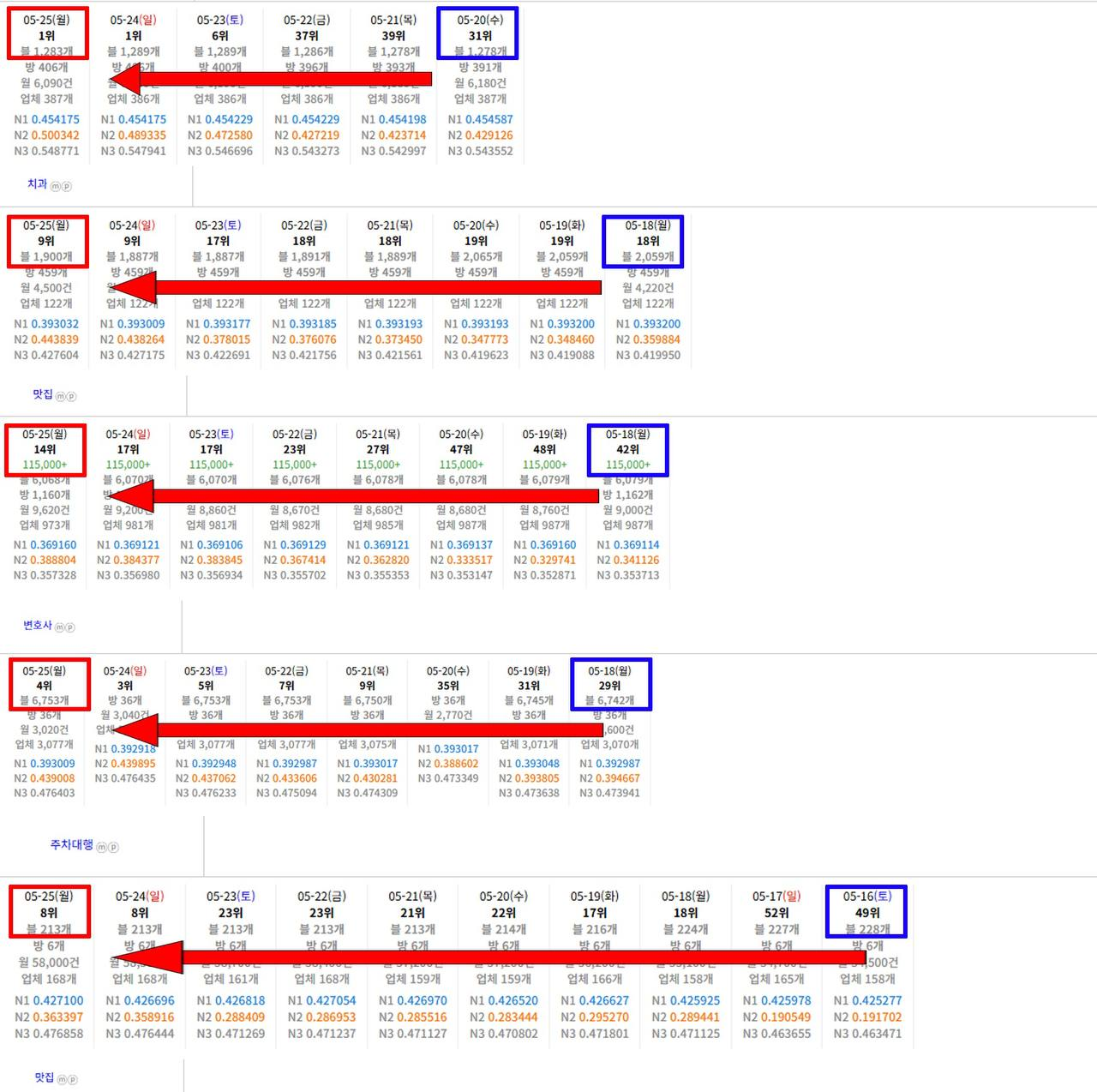1097x1092 pixels.
Task: Select the 35위 rank cell
Action: [448, 686]
